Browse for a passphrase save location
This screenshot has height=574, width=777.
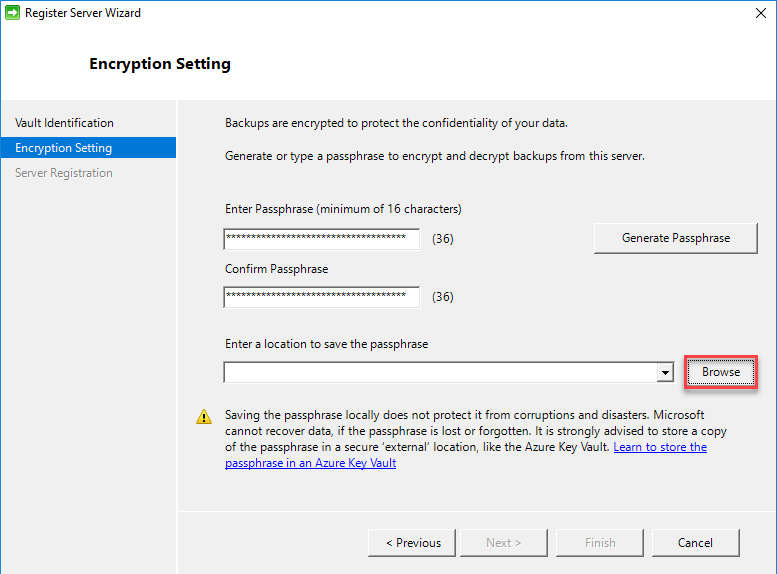coord(720,372)
